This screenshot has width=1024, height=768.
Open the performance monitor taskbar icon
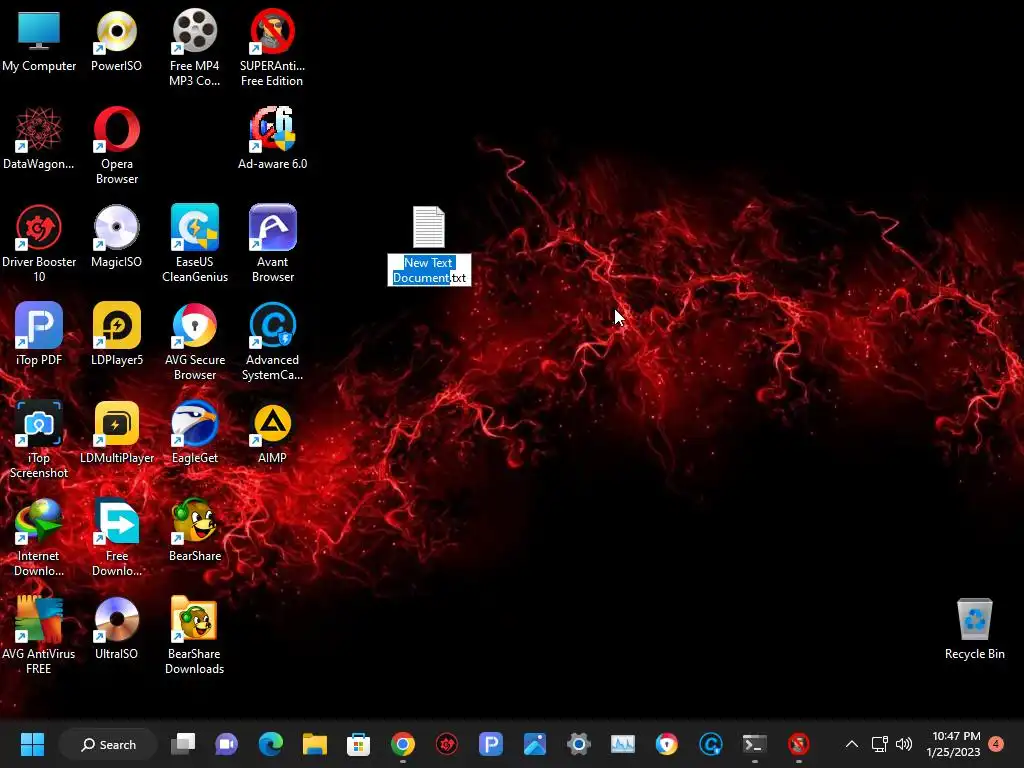622,744
